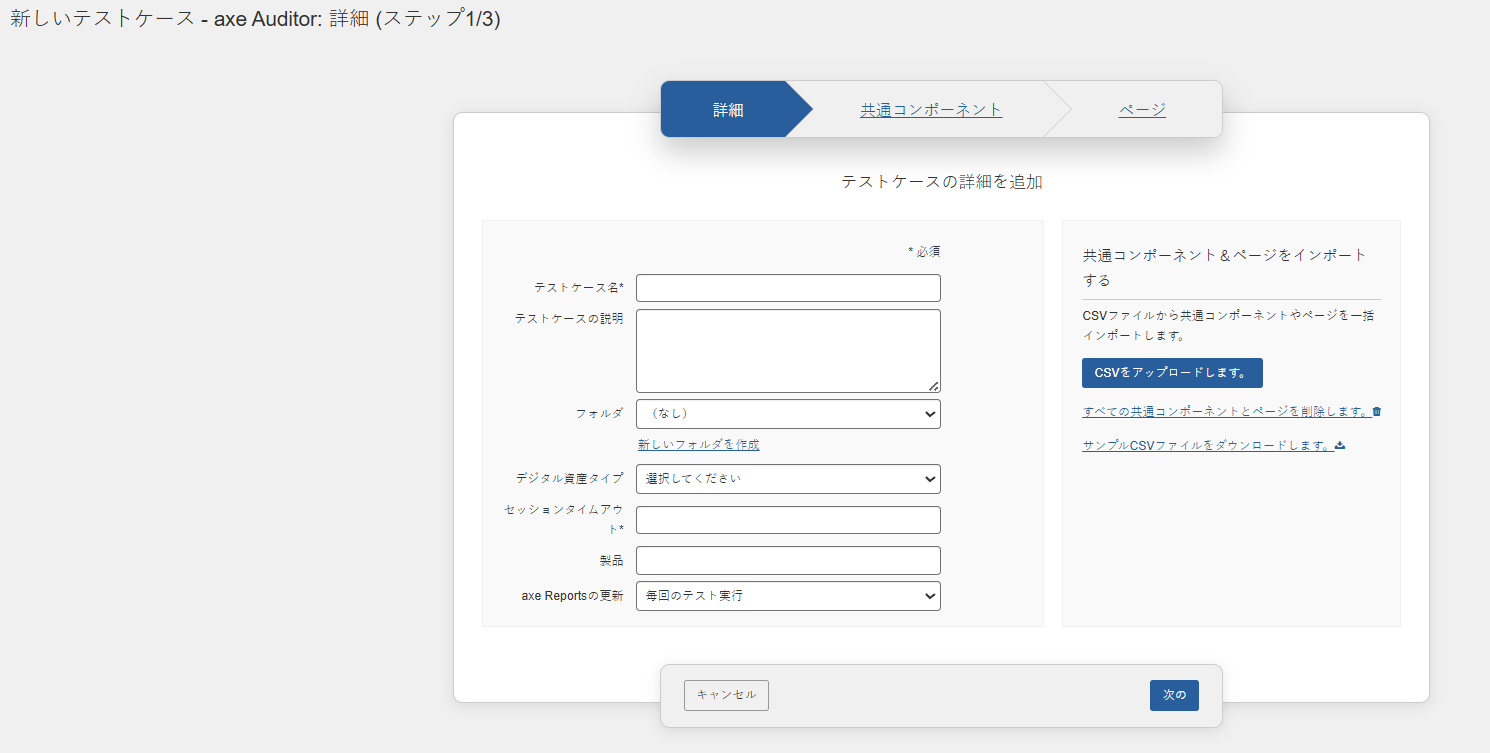Click the キャンセル button
Screen dimensions: 1490x753
[x=726, y=695]
